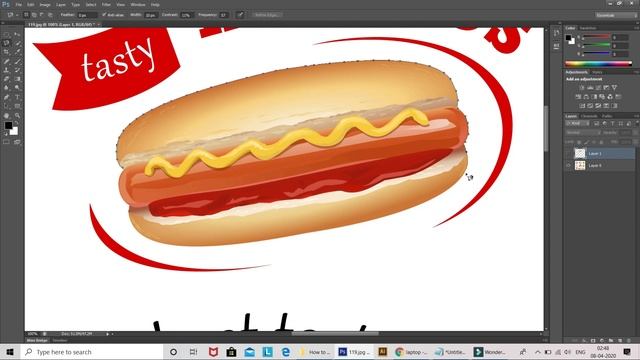Open the collapsed Properties panel icon
The image size is (640, 360).
(557, 47)
